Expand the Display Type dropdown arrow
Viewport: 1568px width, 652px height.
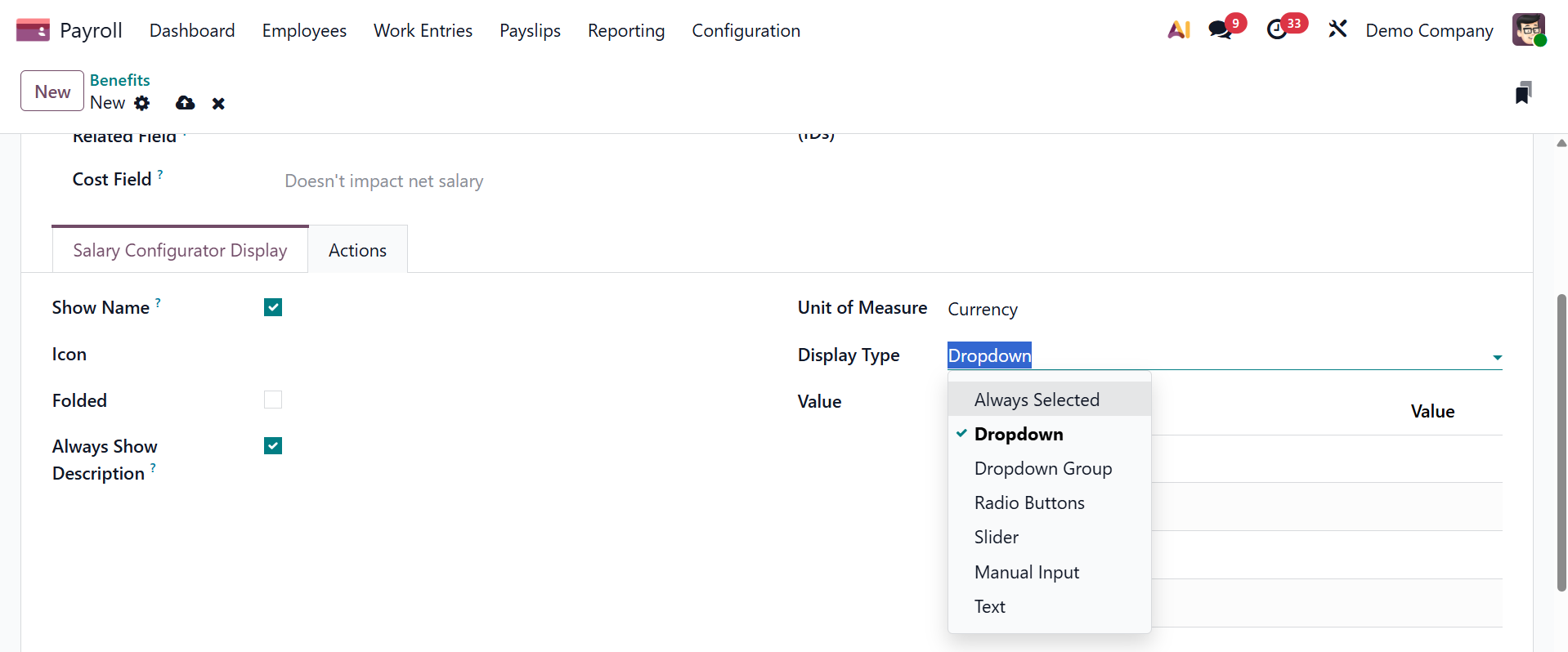pyautogui.click(x=1497, y=357)
